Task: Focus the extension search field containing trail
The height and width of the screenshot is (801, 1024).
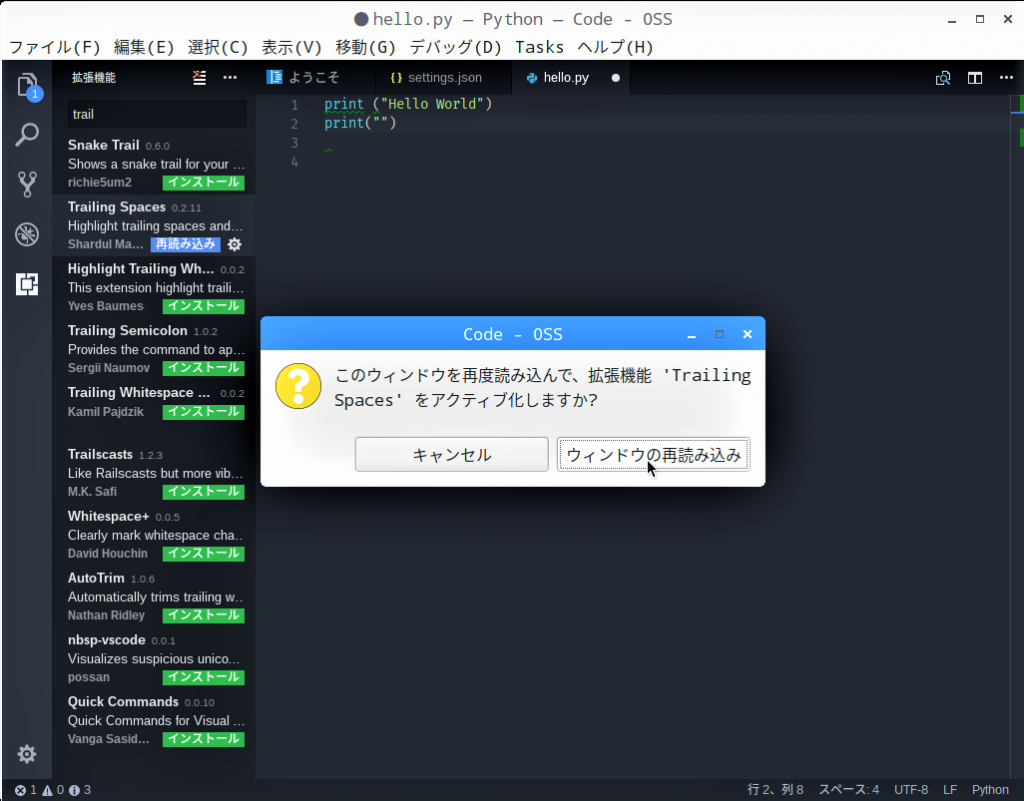Action: click(x=157, y=114)
